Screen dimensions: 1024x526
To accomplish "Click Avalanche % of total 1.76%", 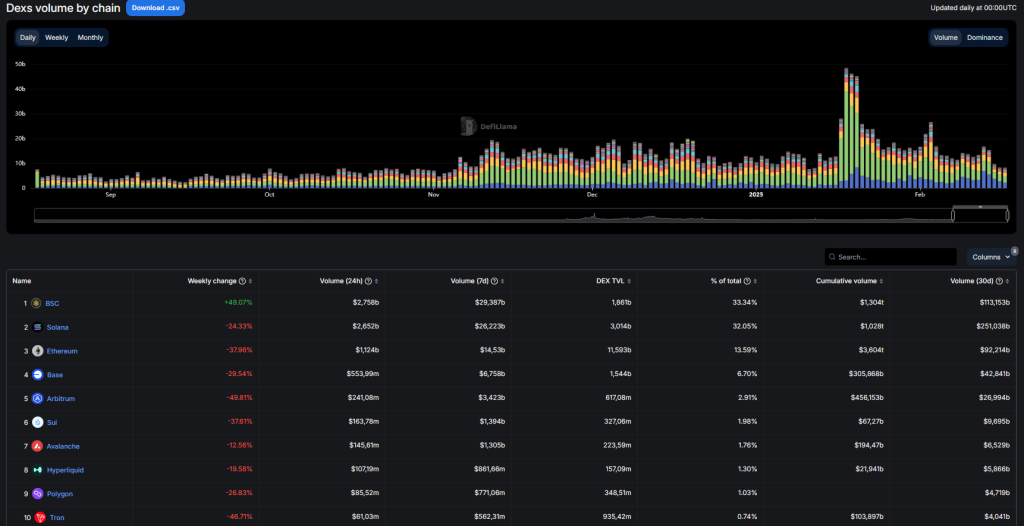I will tap(749, 446).
